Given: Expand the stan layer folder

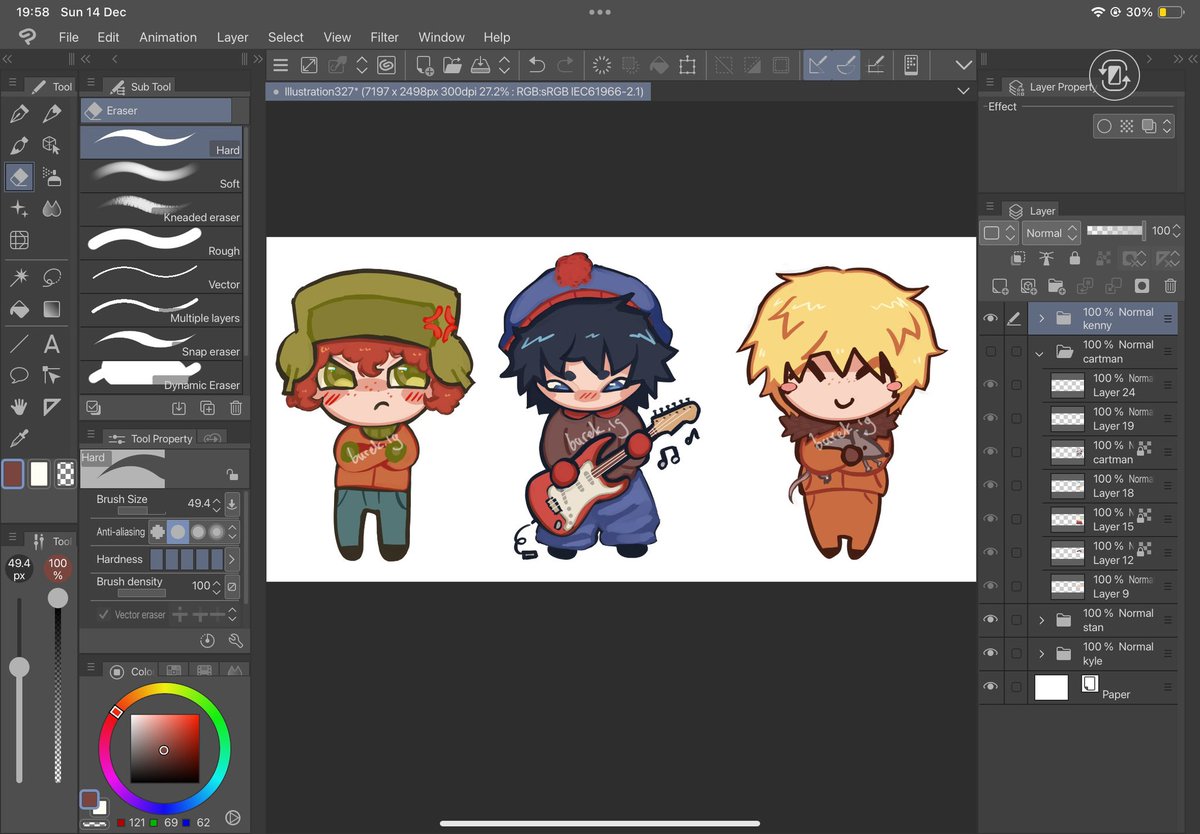Looking at the screenshot, I should 1041,620.
